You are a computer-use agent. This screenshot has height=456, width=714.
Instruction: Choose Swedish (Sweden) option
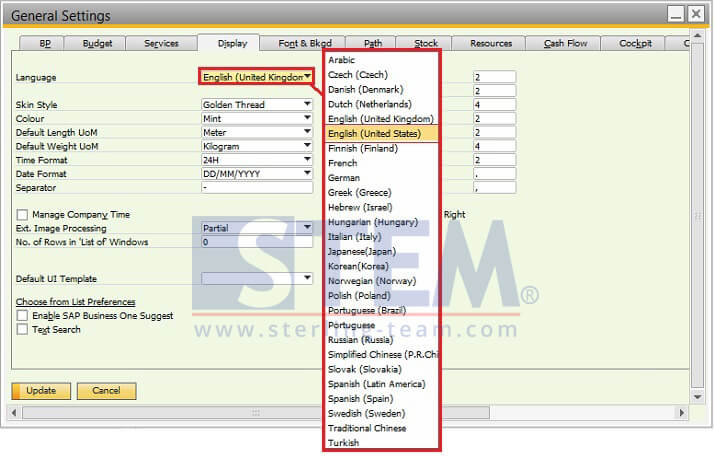pos(382,413)
